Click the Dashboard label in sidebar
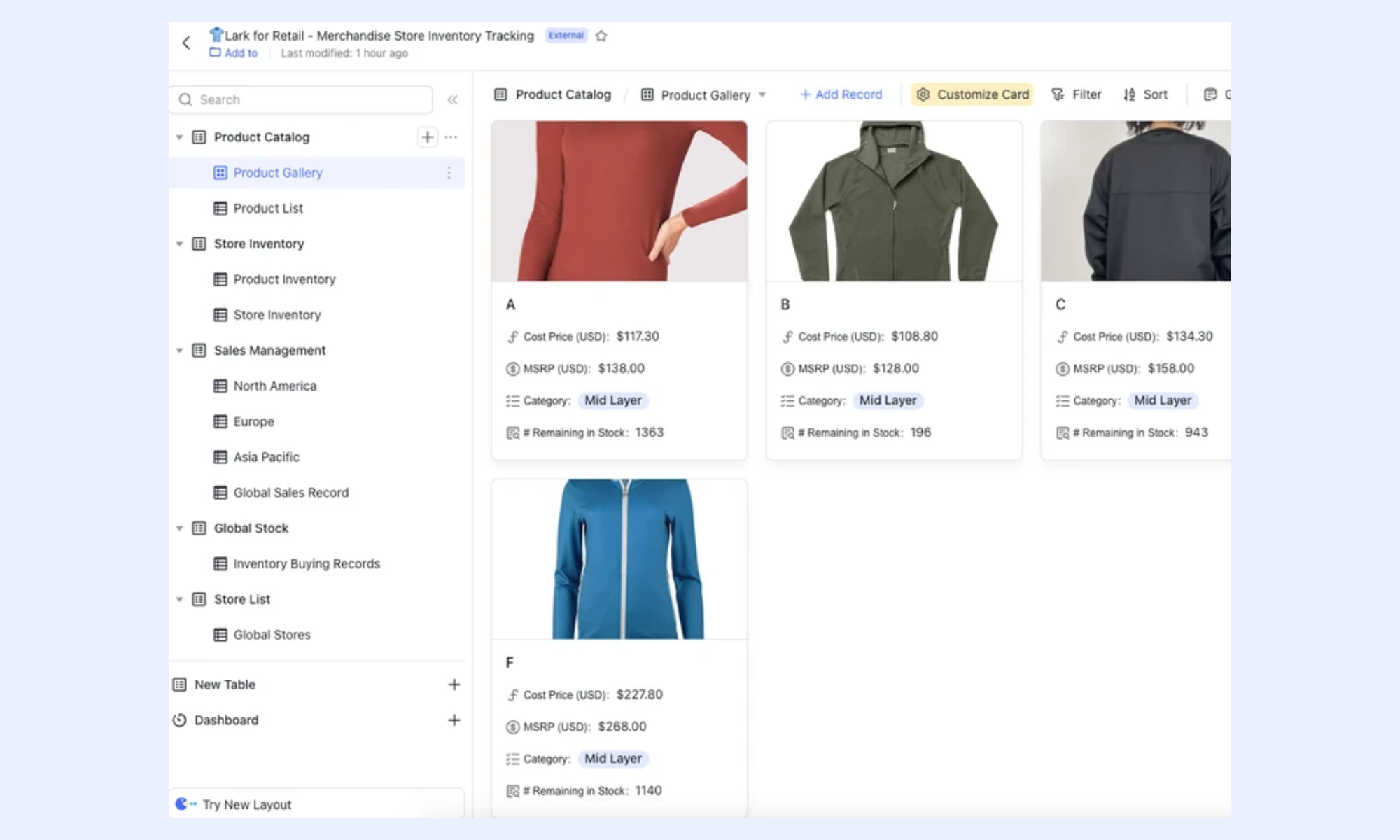1400x840 pixels. click(226, 720)
